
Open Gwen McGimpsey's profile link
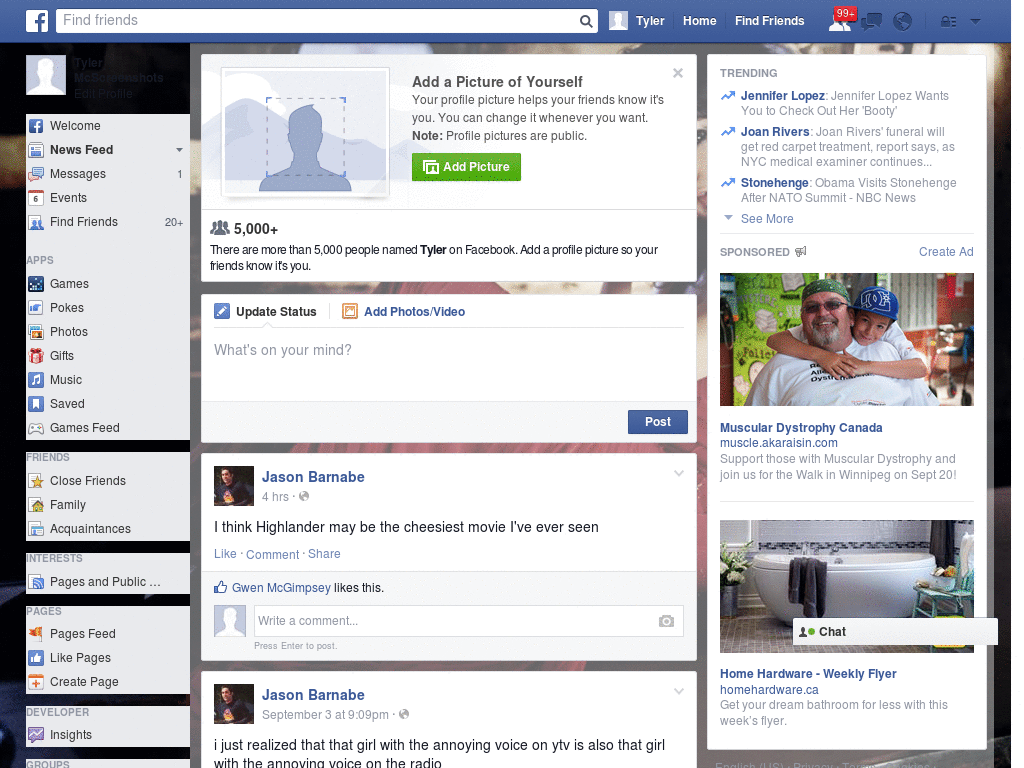point(281,588)
